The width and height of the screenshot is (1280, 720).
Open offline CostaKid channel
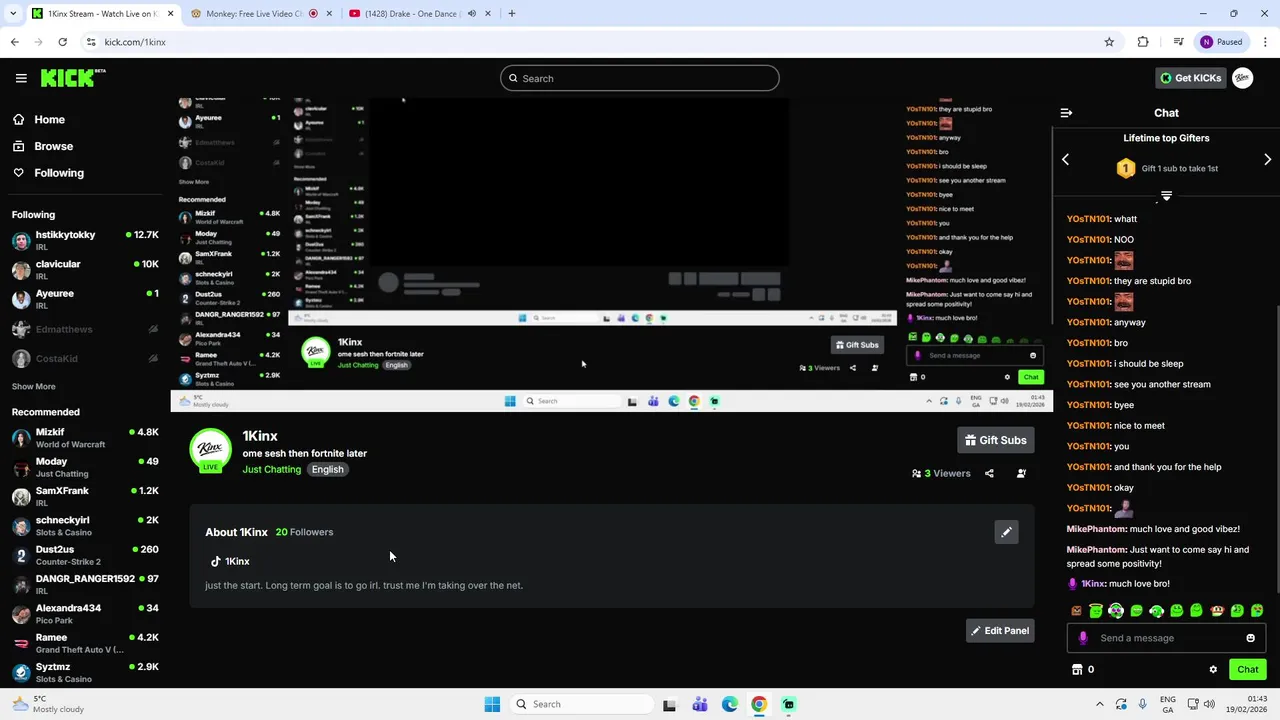tap(85, 358)
